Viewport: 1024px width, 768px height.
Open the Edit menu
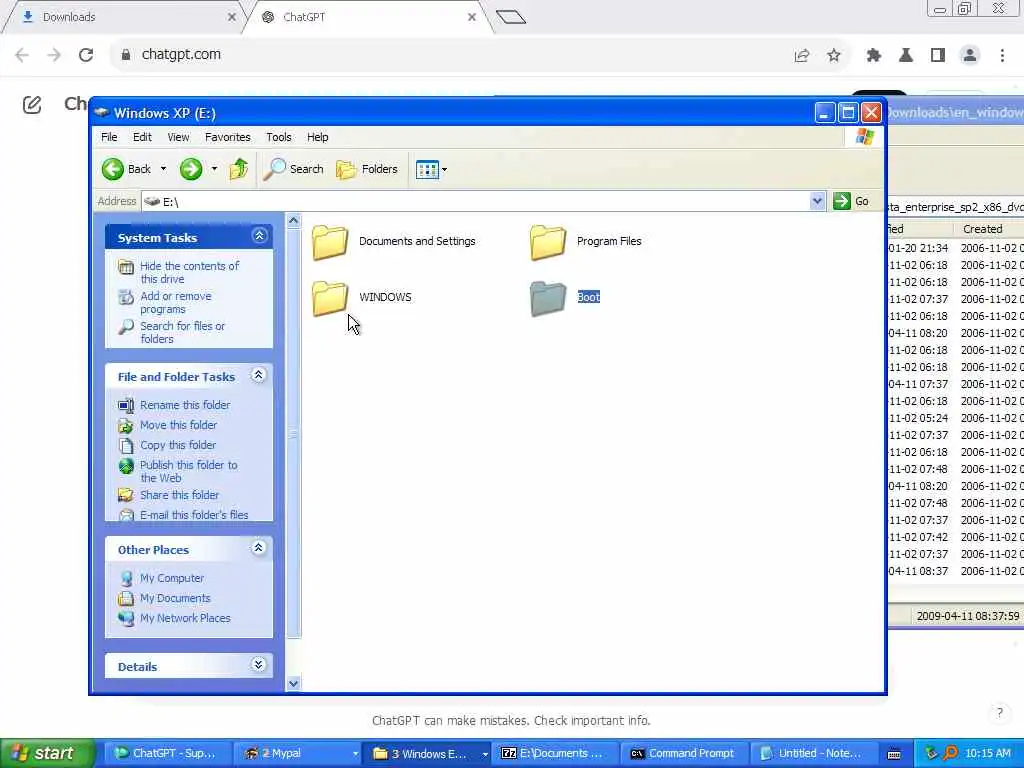tap(142, 137)
